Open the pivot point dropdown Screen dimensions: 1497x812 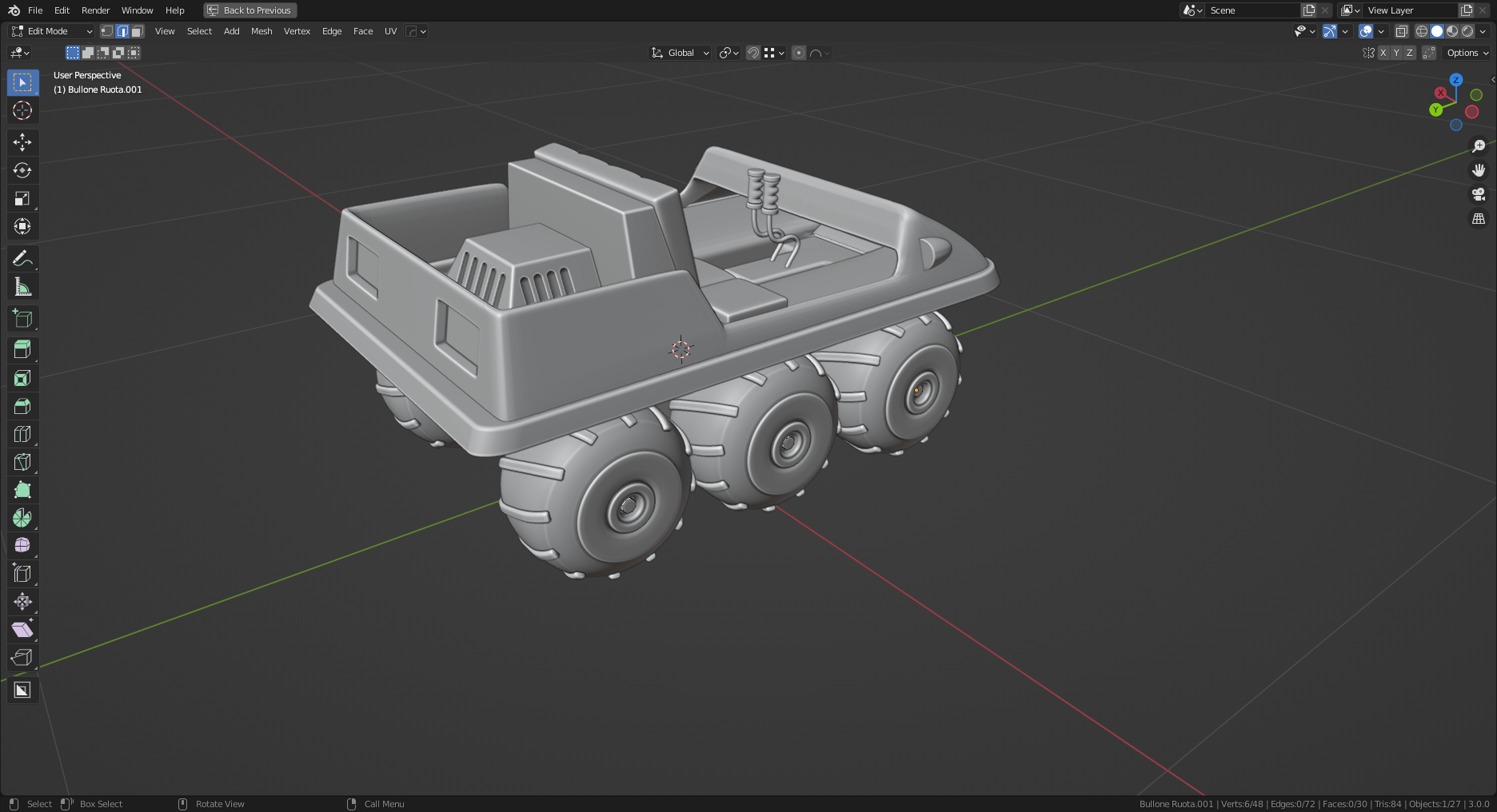pos(728,53)
